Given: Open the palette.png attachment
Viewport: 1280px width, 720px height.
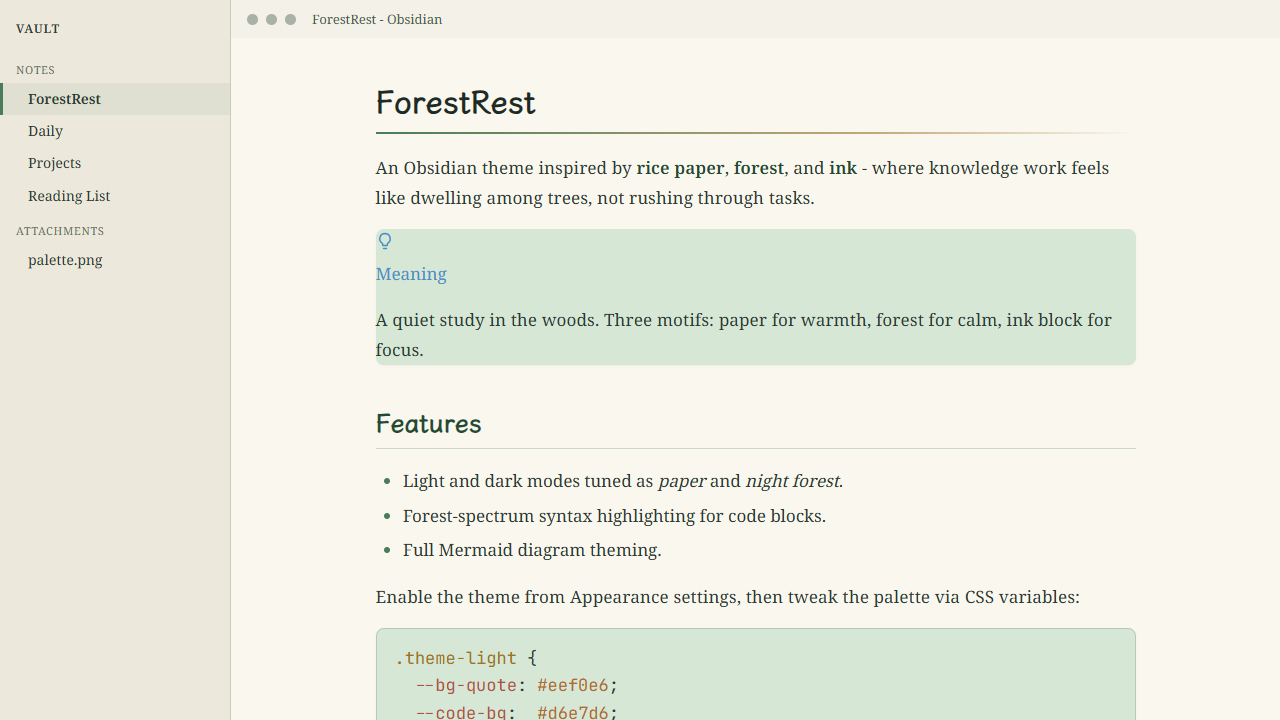Looking at the screenshot, I should coord(115,260).
